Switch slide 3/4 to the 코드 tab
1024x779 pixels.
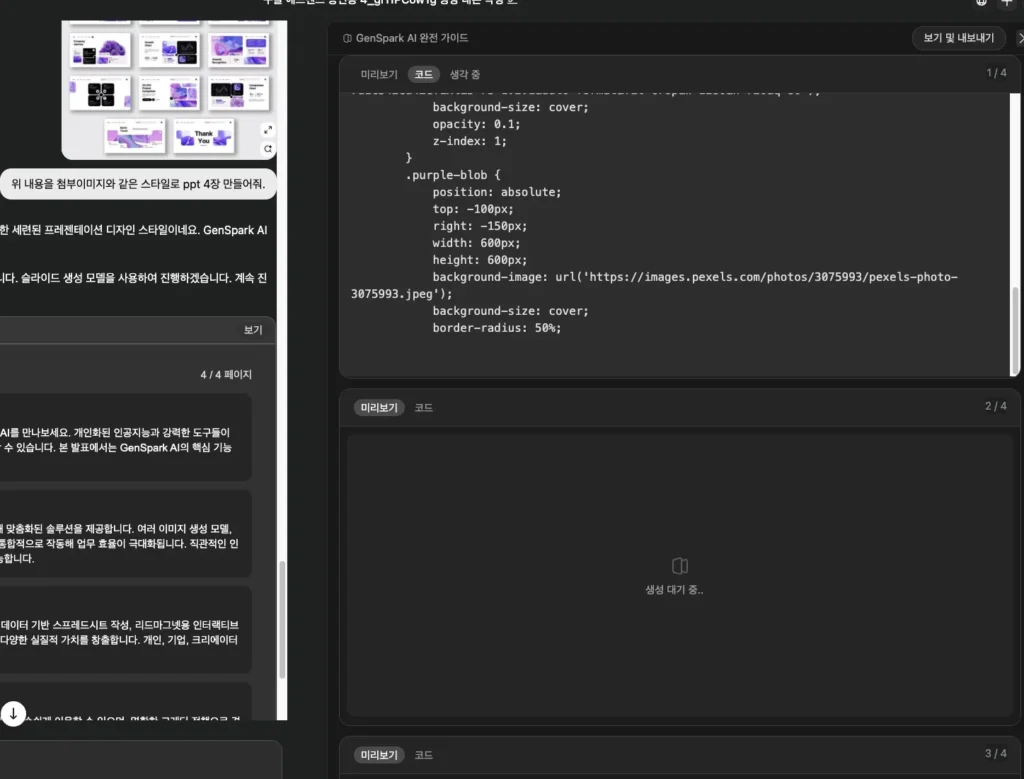(x=424, y=755)
